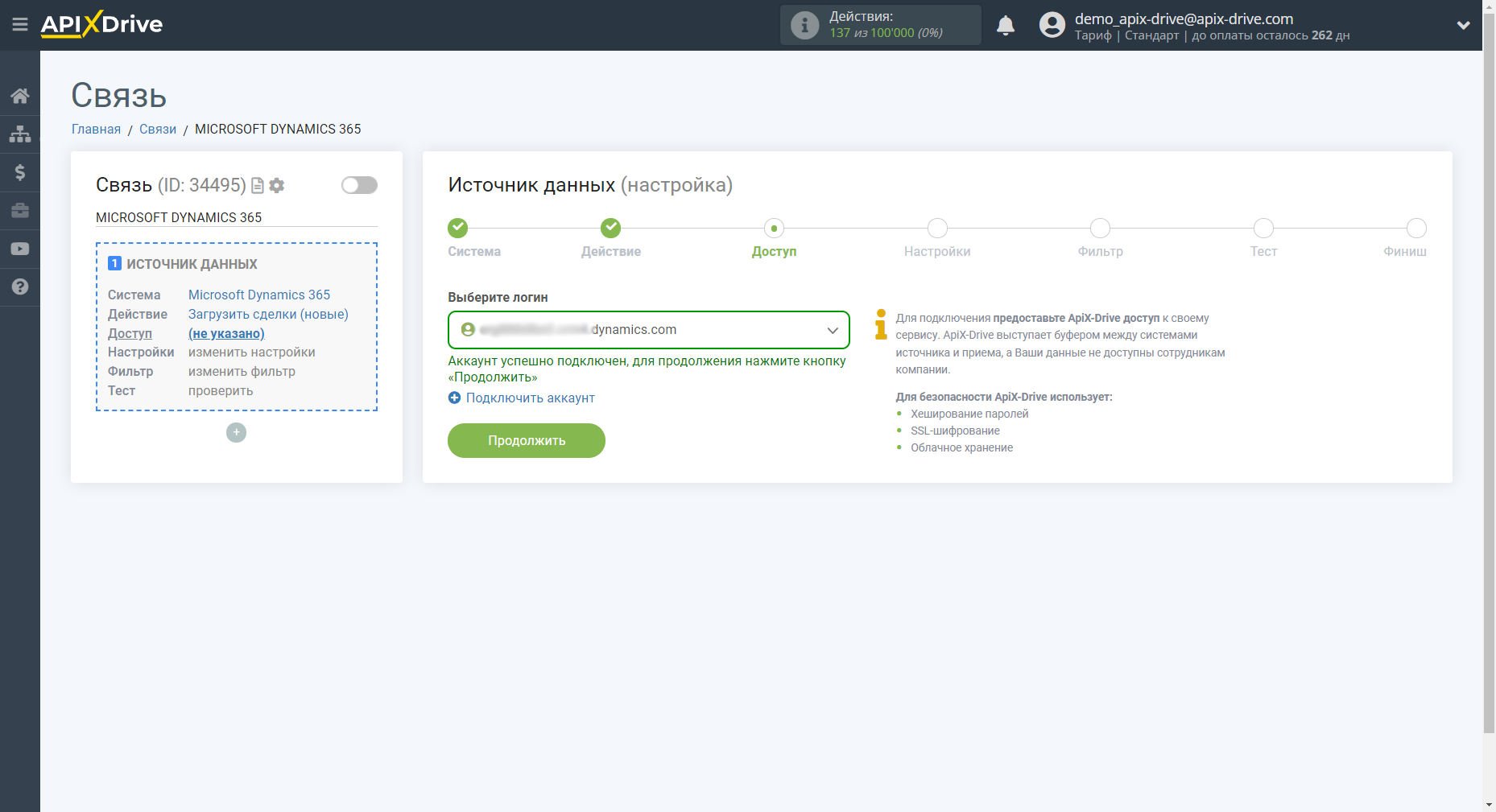The image size is (1496, 812).
Task: Click the Microsoft Dynamics 365 system link
Action: click(259, 295)
